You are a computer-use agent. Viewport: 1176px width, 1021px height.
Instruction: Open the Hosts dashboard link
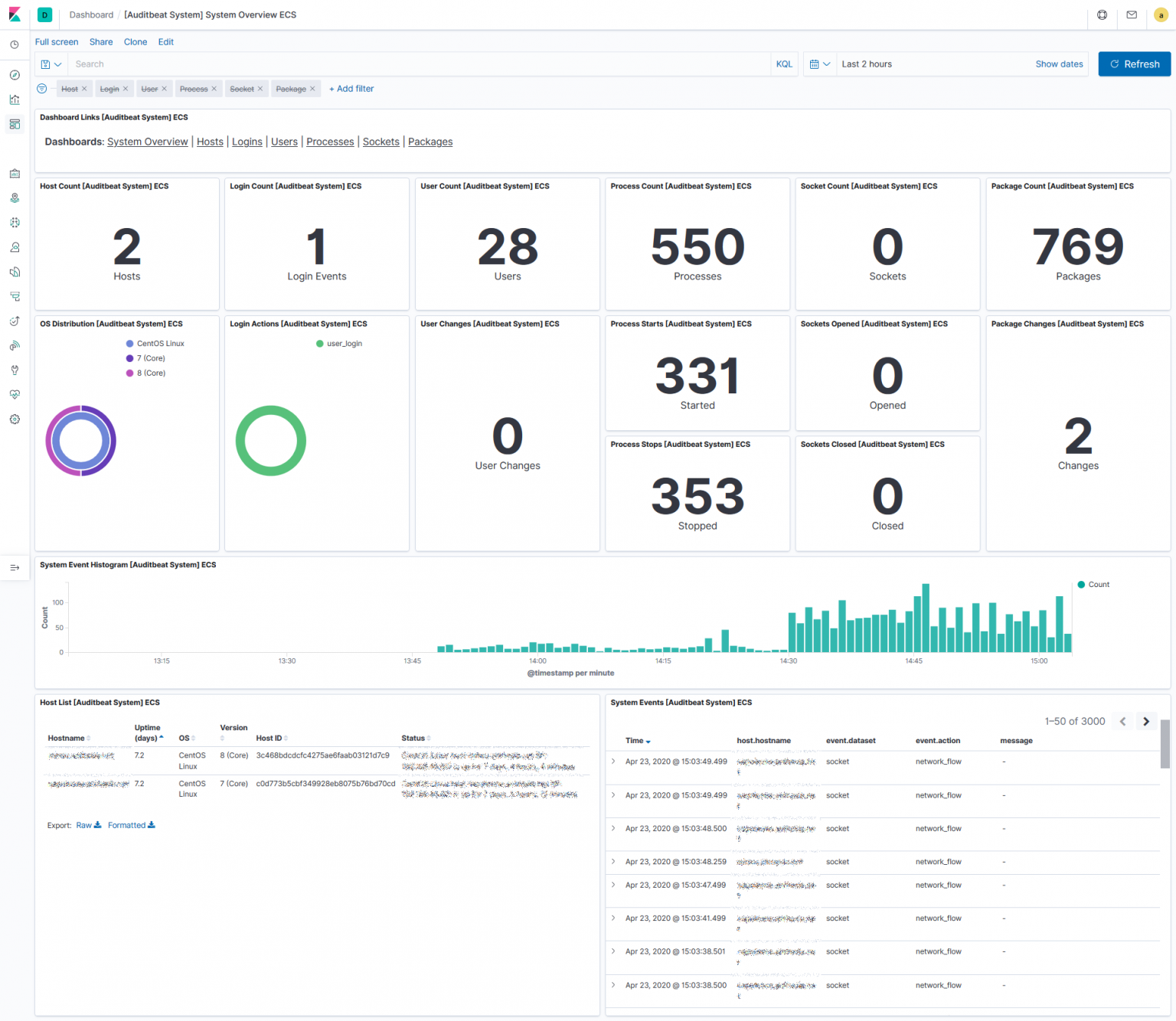pyautogui.click(x=210, y=142)
